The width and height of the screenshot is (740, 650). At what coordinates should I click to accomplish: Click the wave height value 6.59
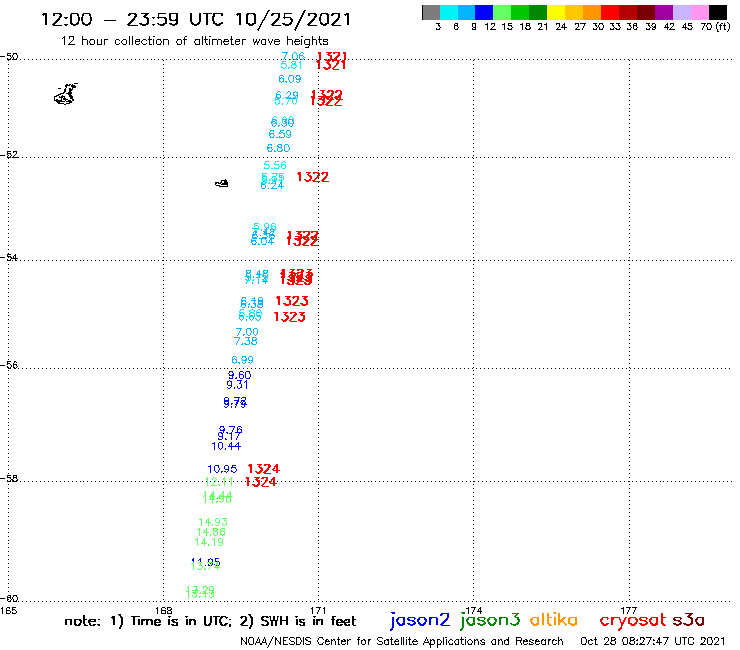(x=280, y=134)
